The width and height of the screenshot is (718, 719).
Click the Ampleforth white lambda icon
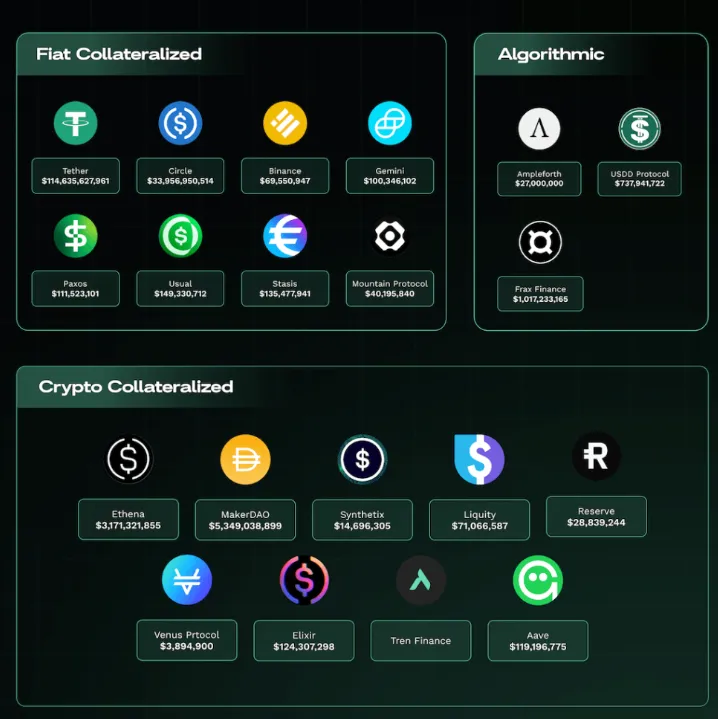pos(539,129)
